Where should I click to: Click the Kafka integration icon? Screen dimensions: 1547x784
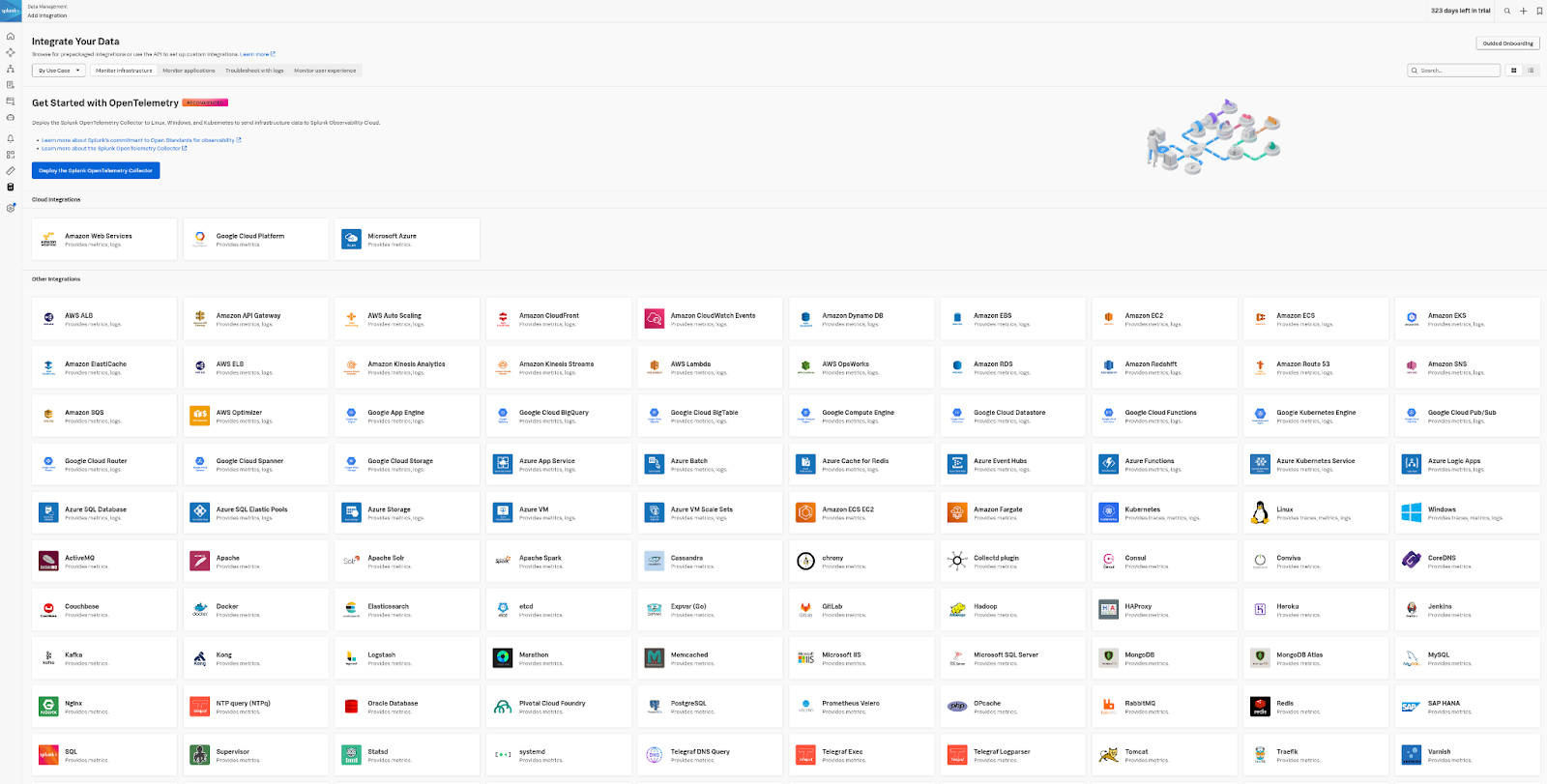click(x=48, y=658)
